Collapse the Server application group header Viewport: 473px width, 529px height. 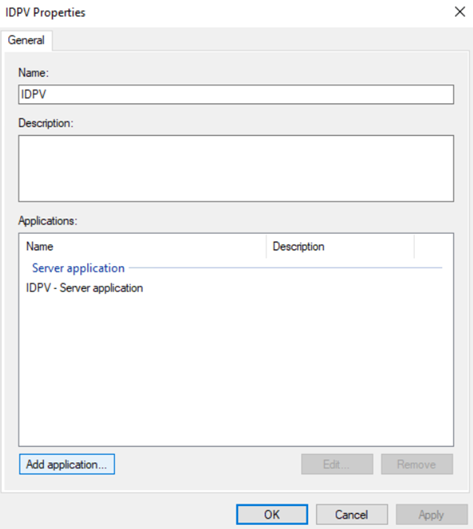78,268
